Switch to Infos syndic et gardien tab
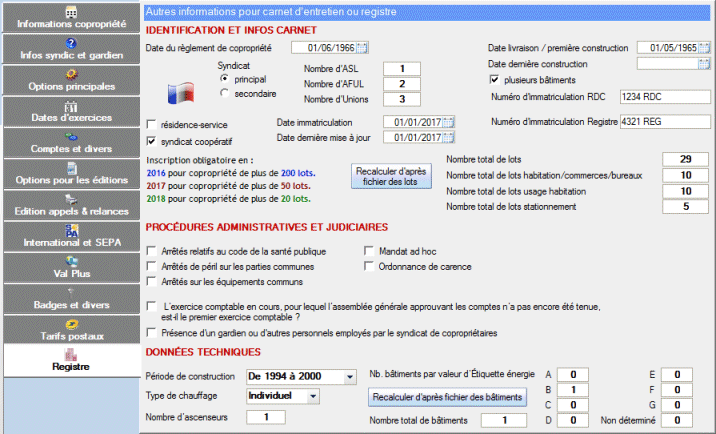 pyautogui.click(x=72, y=49)
